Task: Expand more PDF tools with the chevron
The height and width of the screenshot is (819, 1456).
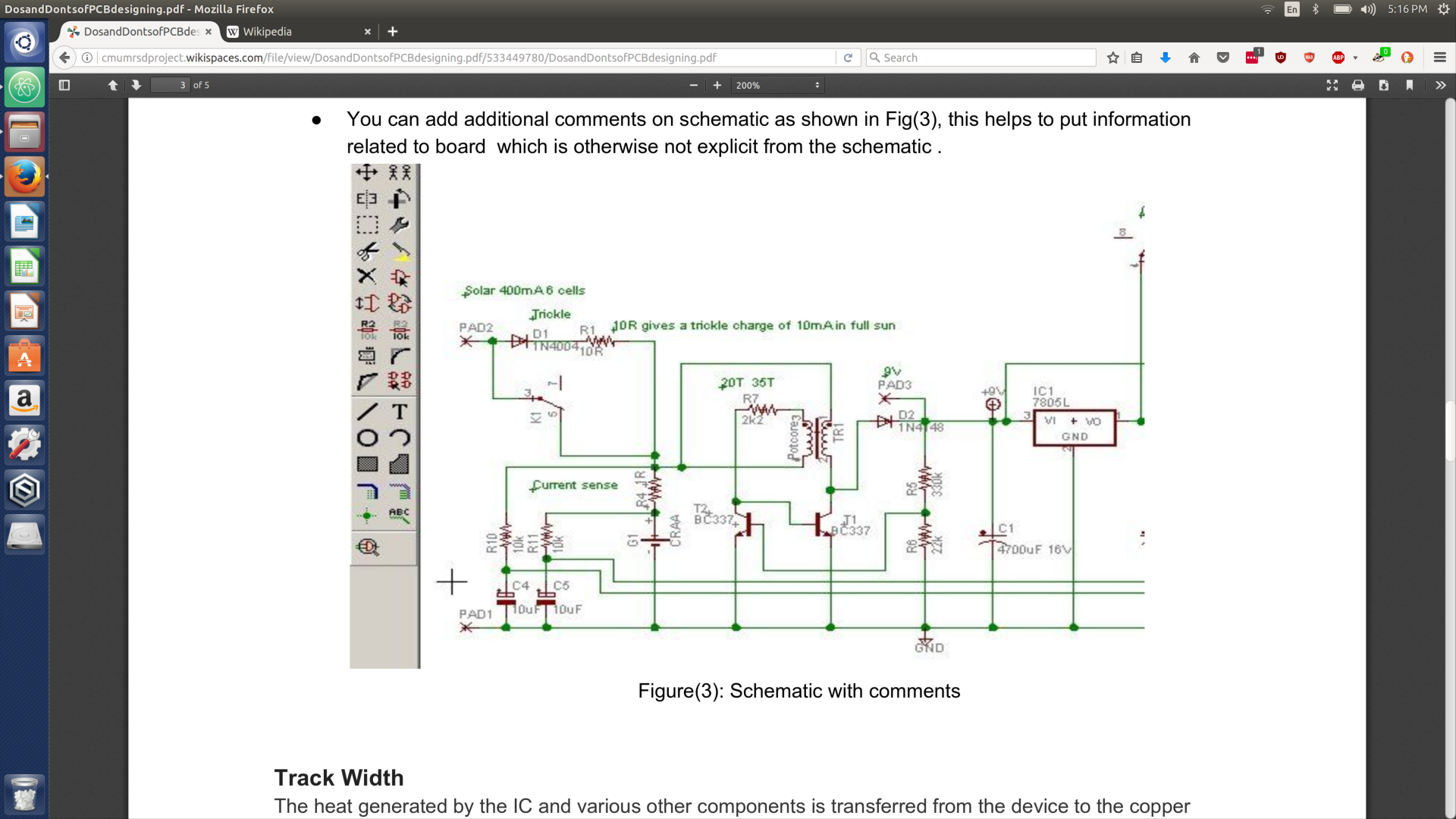Action: [x=1440, y=85]
